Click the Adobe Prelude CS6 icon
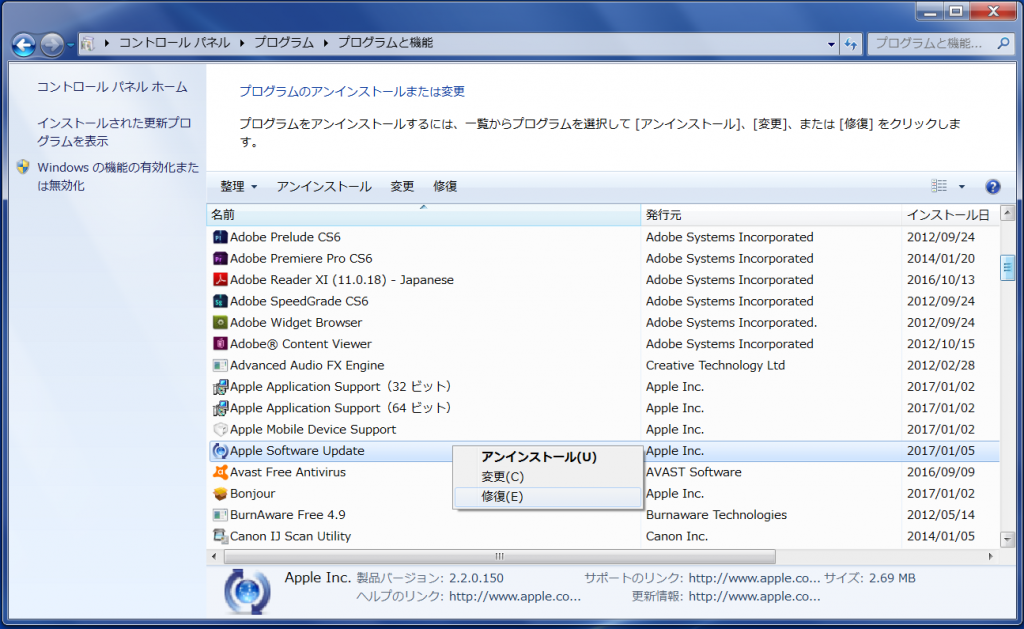 tap(220, 237)
